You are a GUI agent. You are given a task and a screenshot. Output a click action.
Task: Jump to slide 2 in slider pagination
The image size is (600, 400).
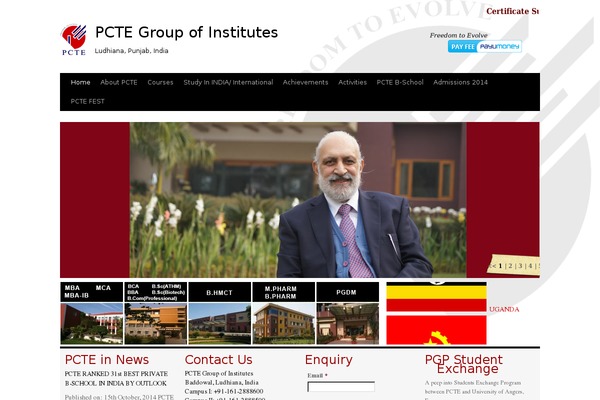510,266
